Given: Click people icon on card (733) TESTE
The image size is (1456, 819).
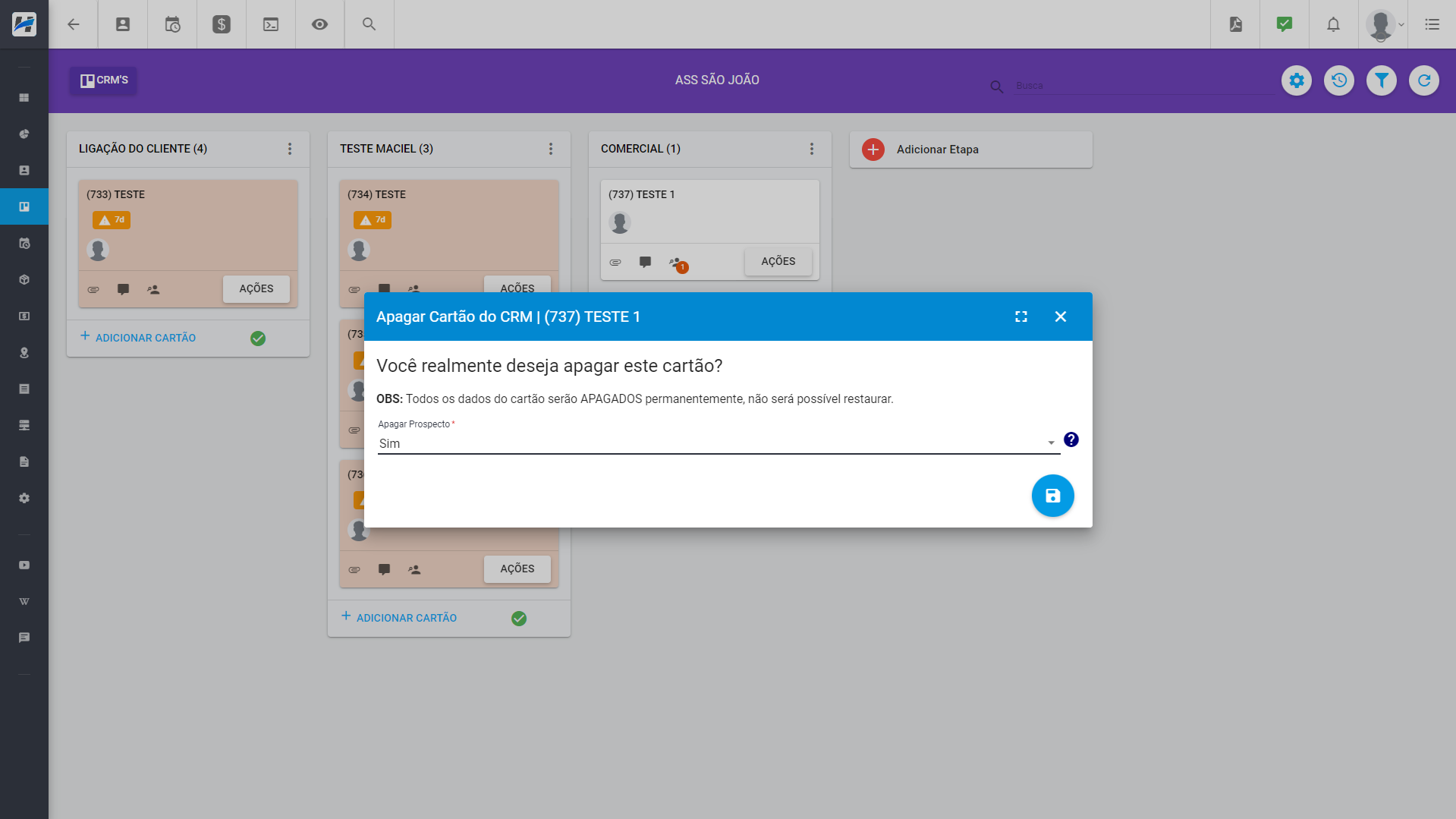Looking at the screenshot, I should (153, 290).
